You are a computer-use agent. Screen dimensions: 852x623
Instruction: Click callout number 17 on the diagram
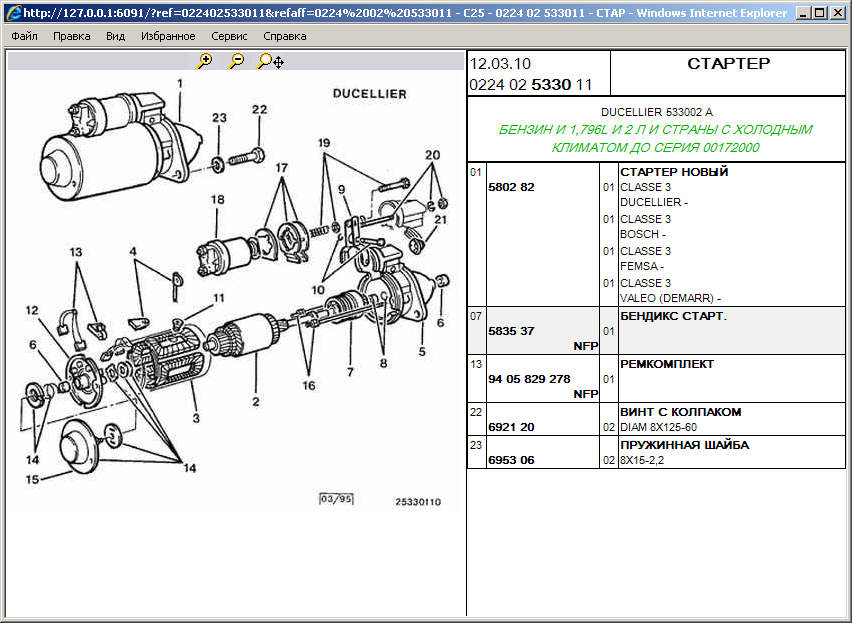[x=281, y=167]
